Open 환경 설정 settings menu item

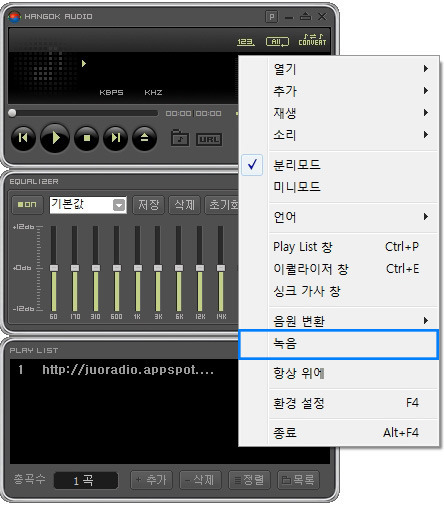(x=339, y=403)
